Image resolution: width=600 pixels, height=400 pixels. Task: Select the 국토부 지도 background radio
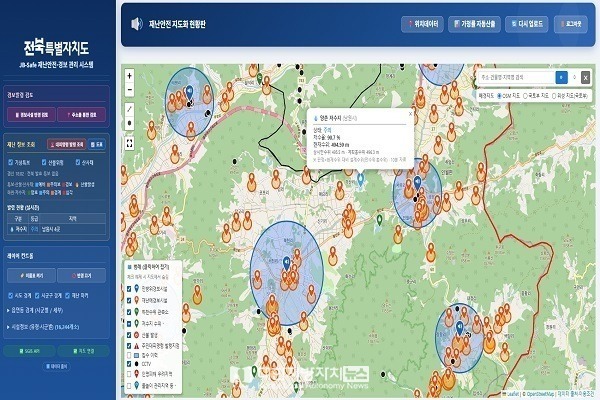coord(525,96)
